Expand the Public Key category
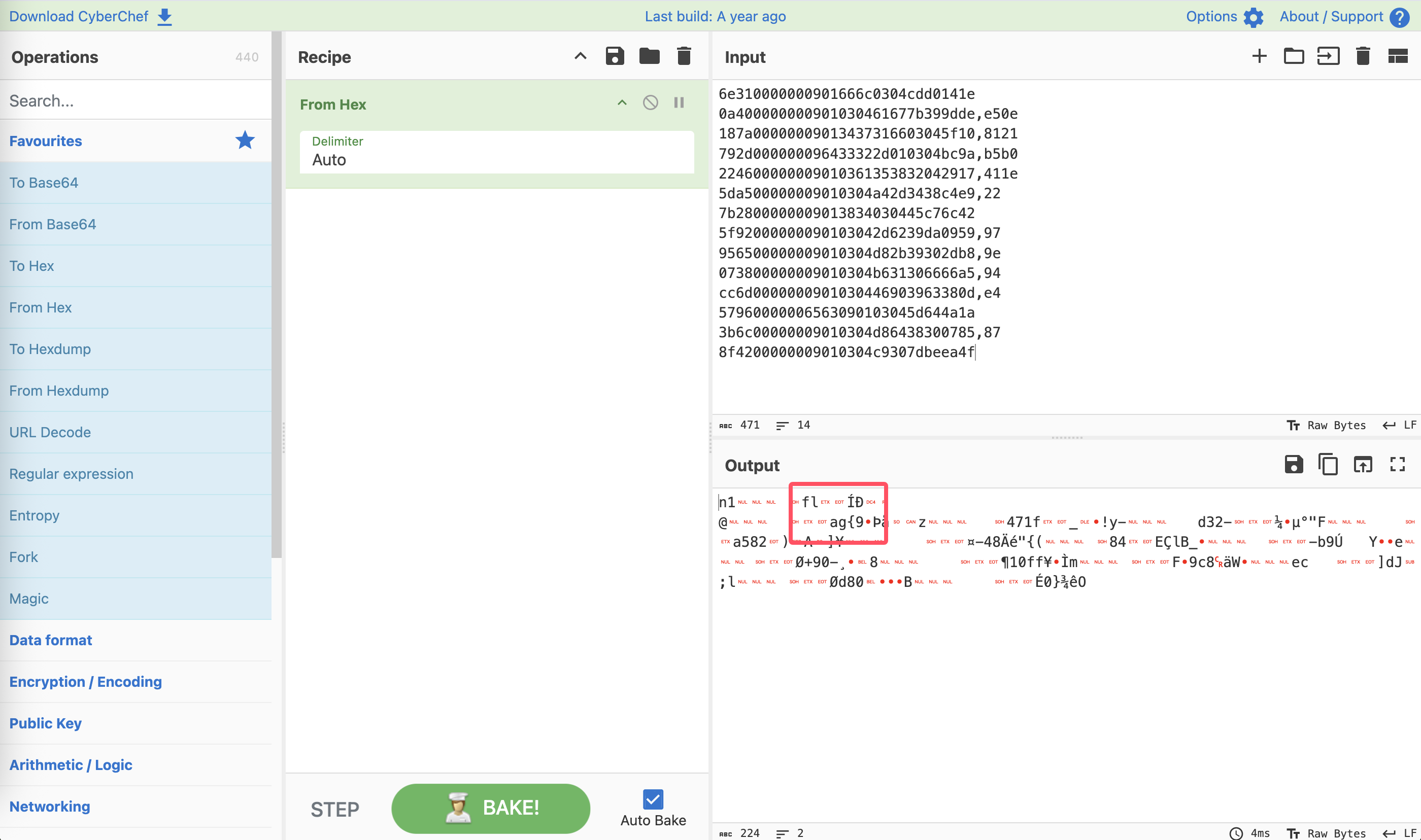Screen dimensions: 1421x840 pyautogui.click(x=136, y=723)
